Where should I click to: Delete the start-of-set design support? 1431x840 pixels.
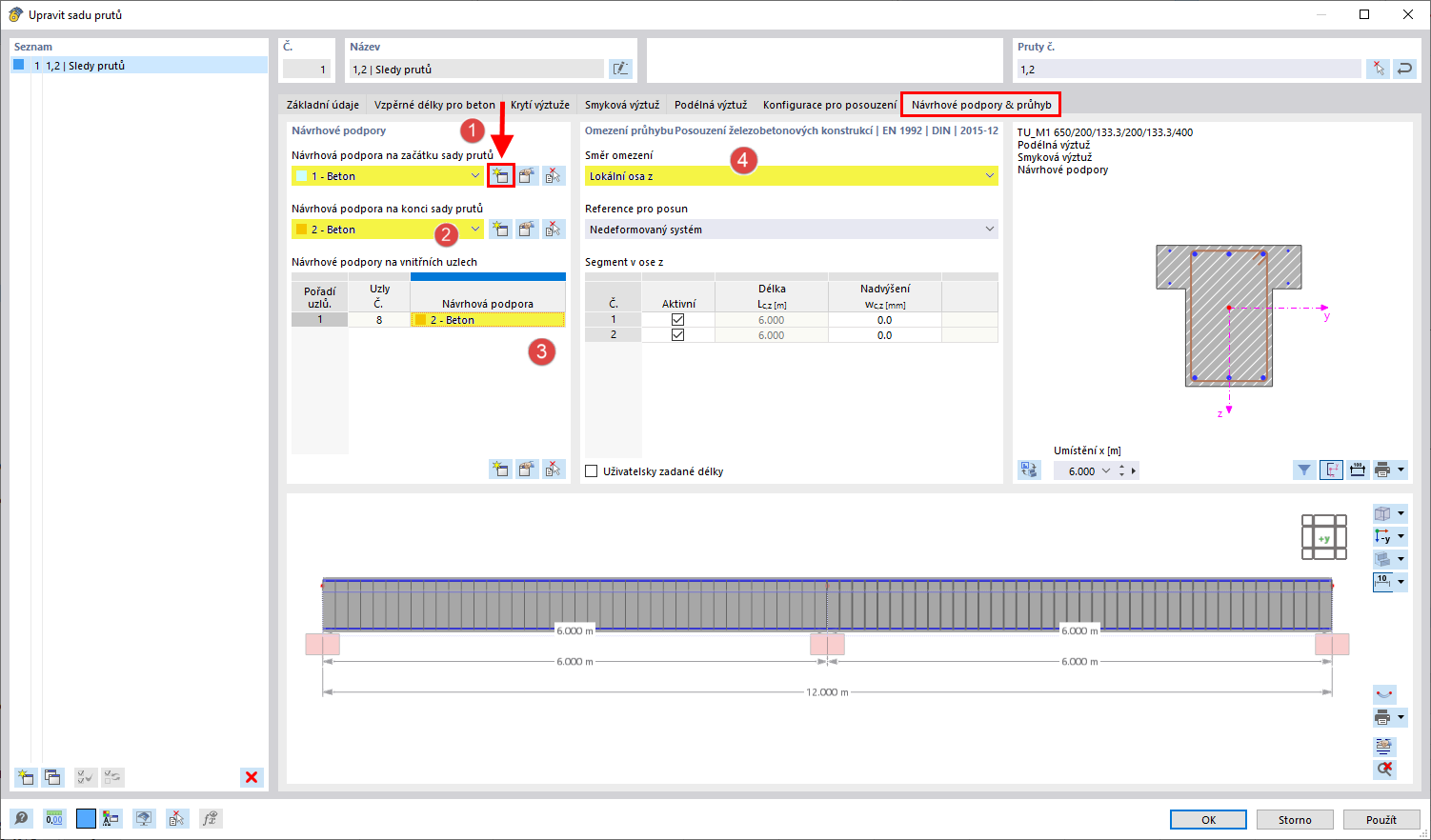click(x=554, y=176)
